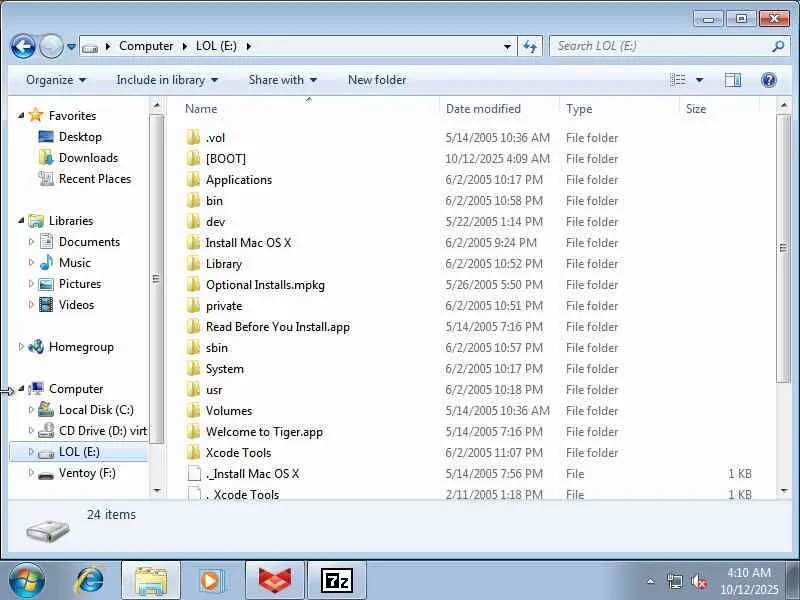Open the Share with menu
The image size is (800, 600).
(x=282, y=80)
